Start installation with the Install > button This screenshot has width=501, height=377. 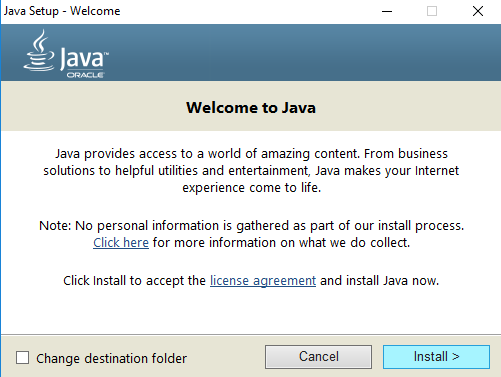pos(436,357)
